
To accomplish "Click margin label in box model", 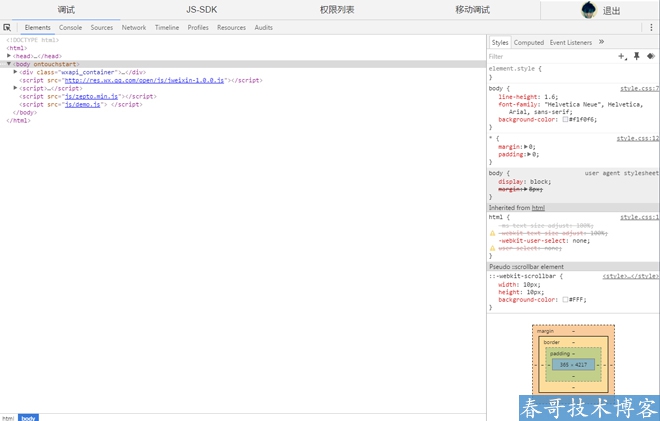I will click(x=545, y=331).
